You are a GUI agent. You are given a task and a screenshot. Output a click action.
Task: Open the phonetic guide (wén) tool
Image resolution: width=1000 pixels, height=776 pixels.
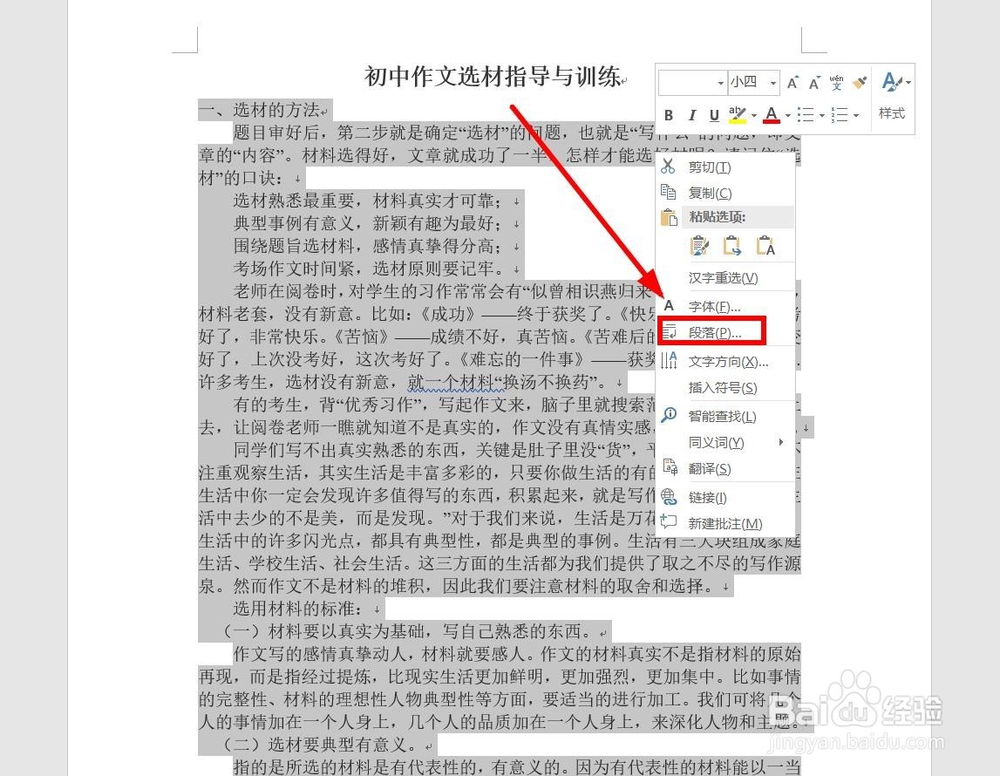[x=836, y=82]
